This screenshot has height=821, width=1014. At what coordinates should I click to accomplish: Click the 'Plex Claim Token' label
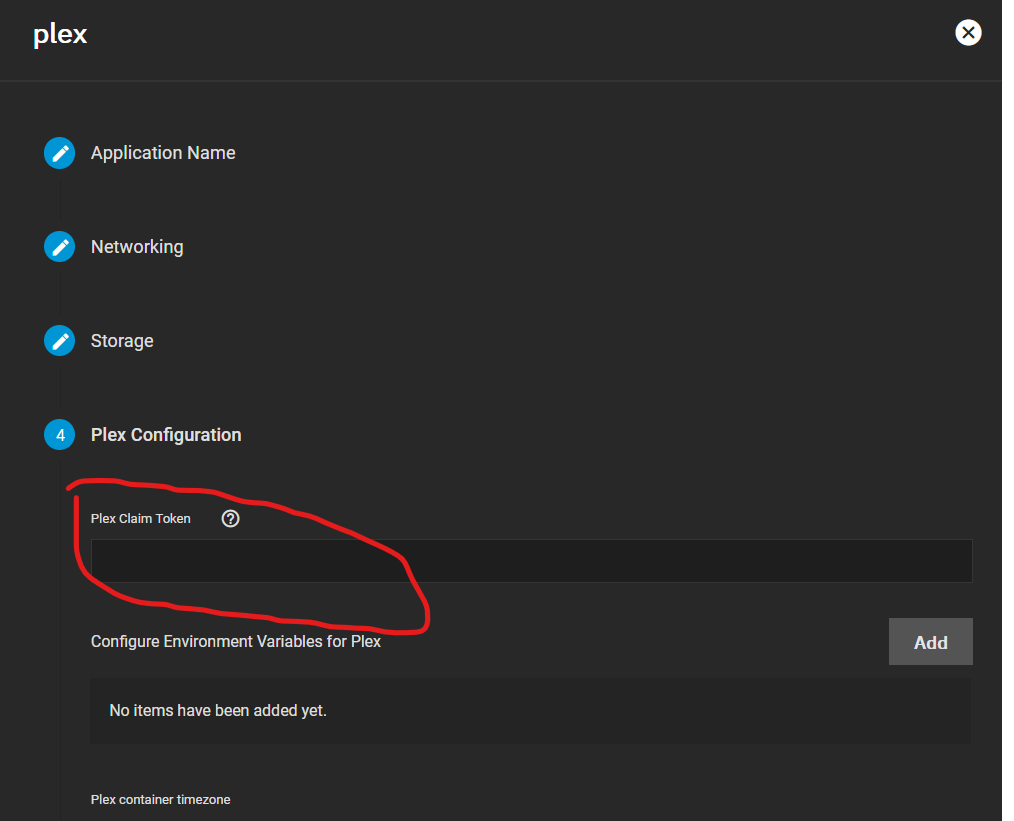click(x=141, y=518)
